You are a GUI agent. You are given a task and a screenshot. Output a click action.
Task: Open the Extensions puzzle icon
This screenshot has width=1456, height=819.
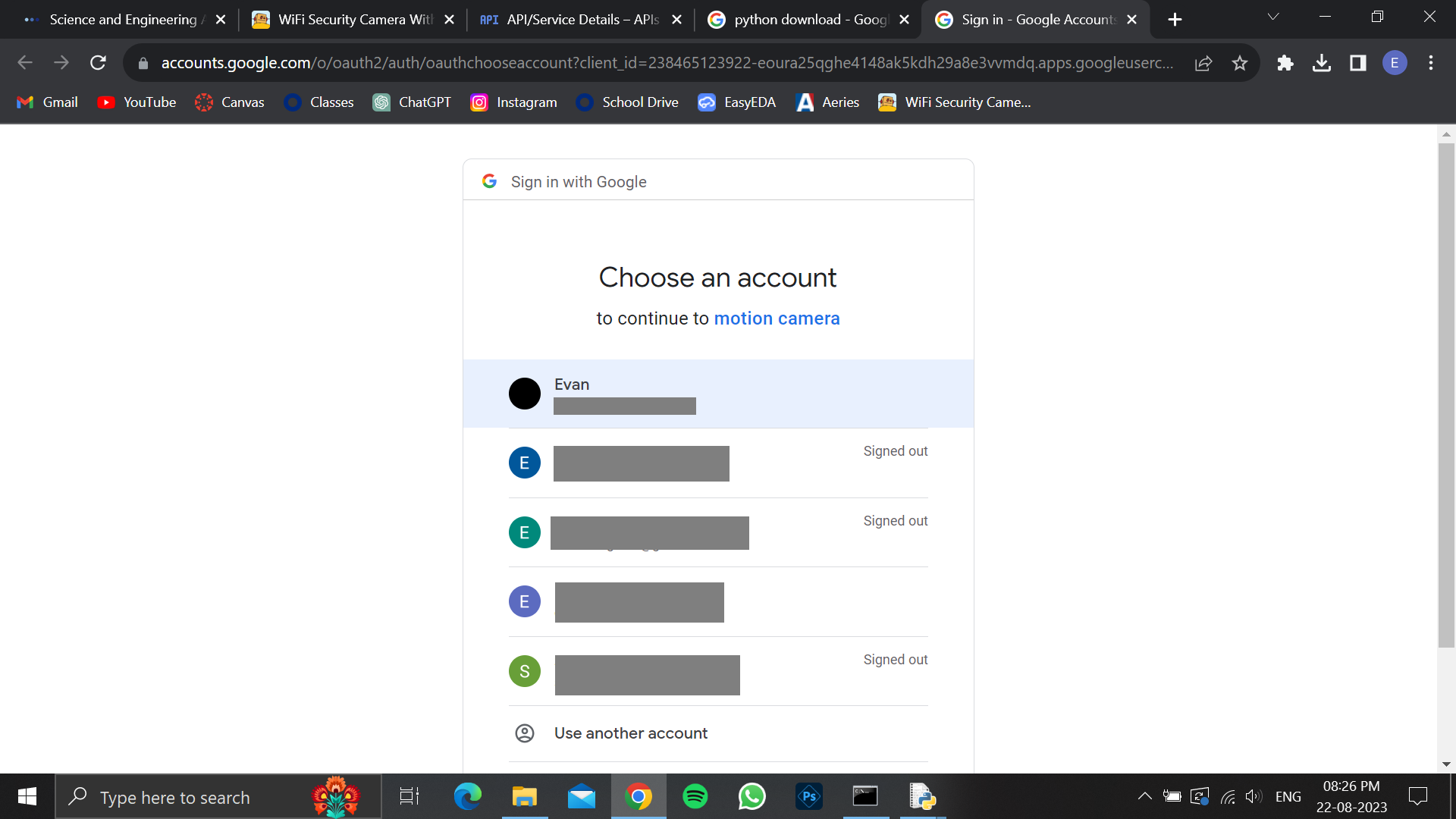1285,63
